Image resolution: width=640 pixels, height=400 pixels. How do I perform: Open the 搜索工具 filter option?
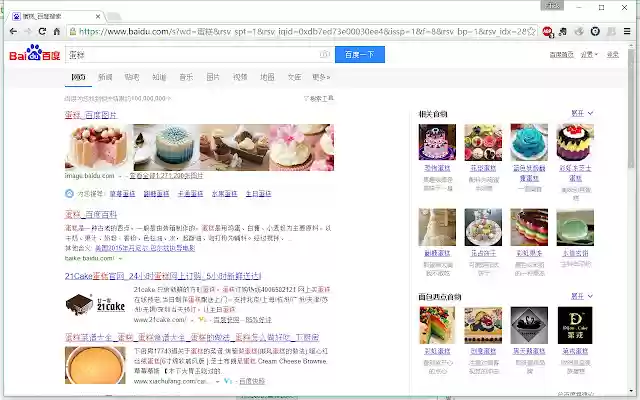pyautogui.click(x=319, y=98)
